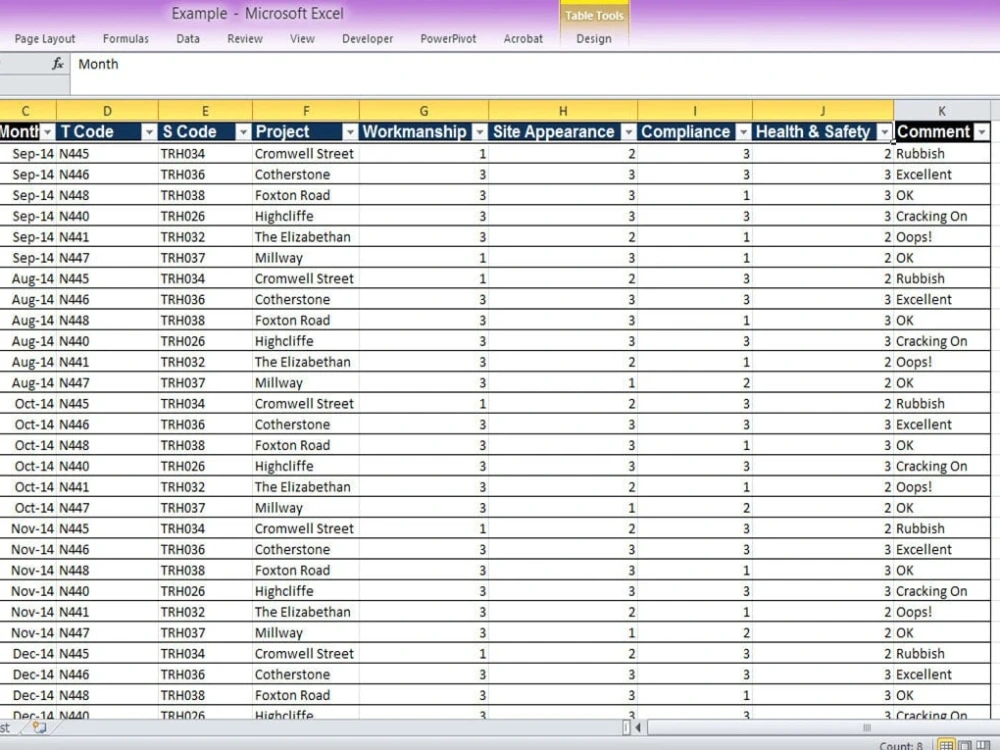Open the T Code filter dropdown
Screen dimensions: 1000x750
pos(148,131)
